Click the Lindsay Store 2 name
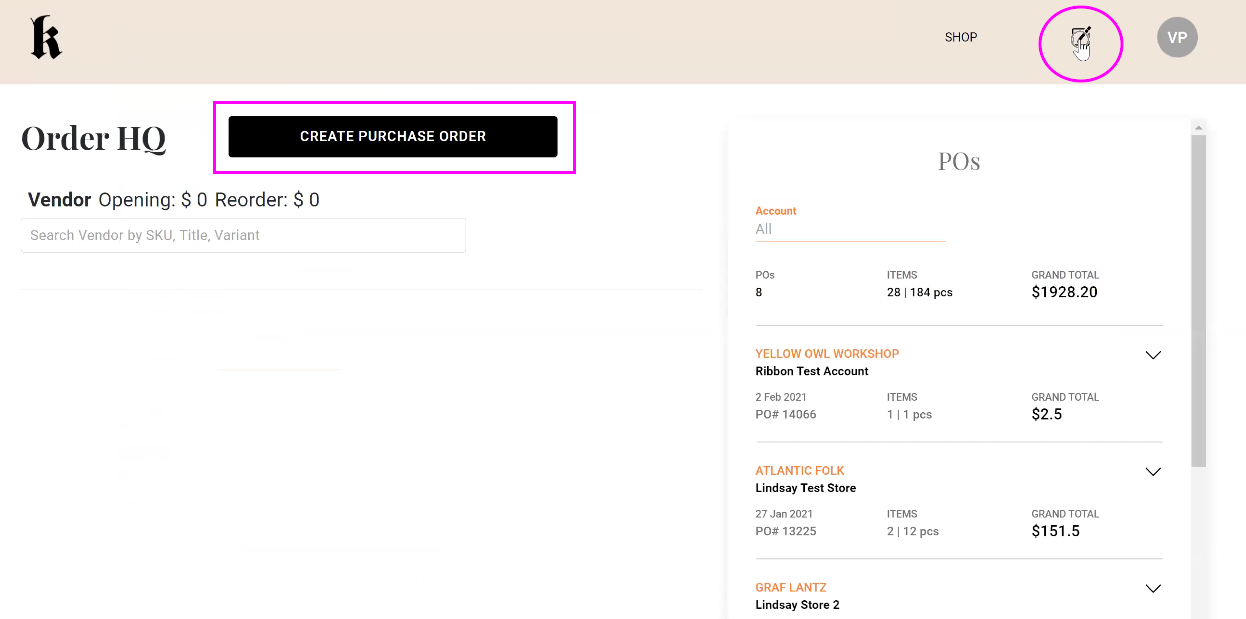The height and width of the screenshot is (619, 1246). point(797,605)
